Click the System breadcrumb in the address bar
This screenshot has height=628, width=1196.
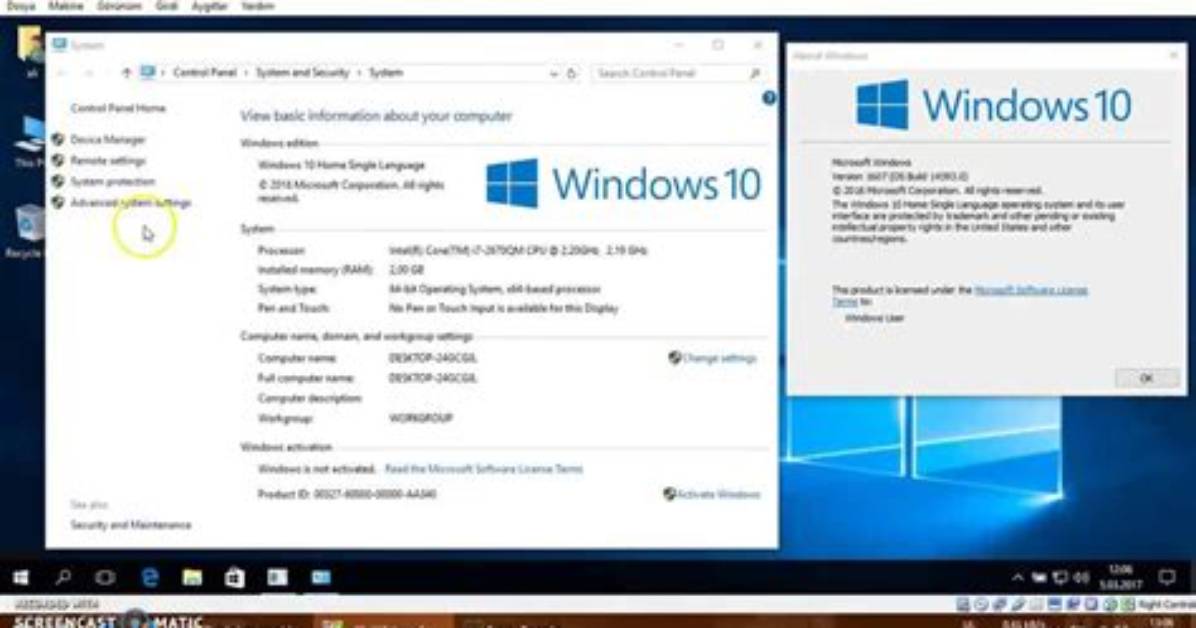pyautogui.click(x=386, y=73)
